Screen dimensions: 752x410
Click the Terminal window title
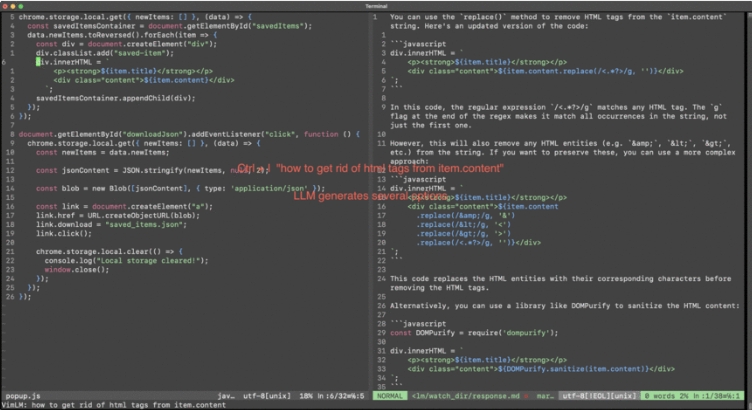(375, 5)
